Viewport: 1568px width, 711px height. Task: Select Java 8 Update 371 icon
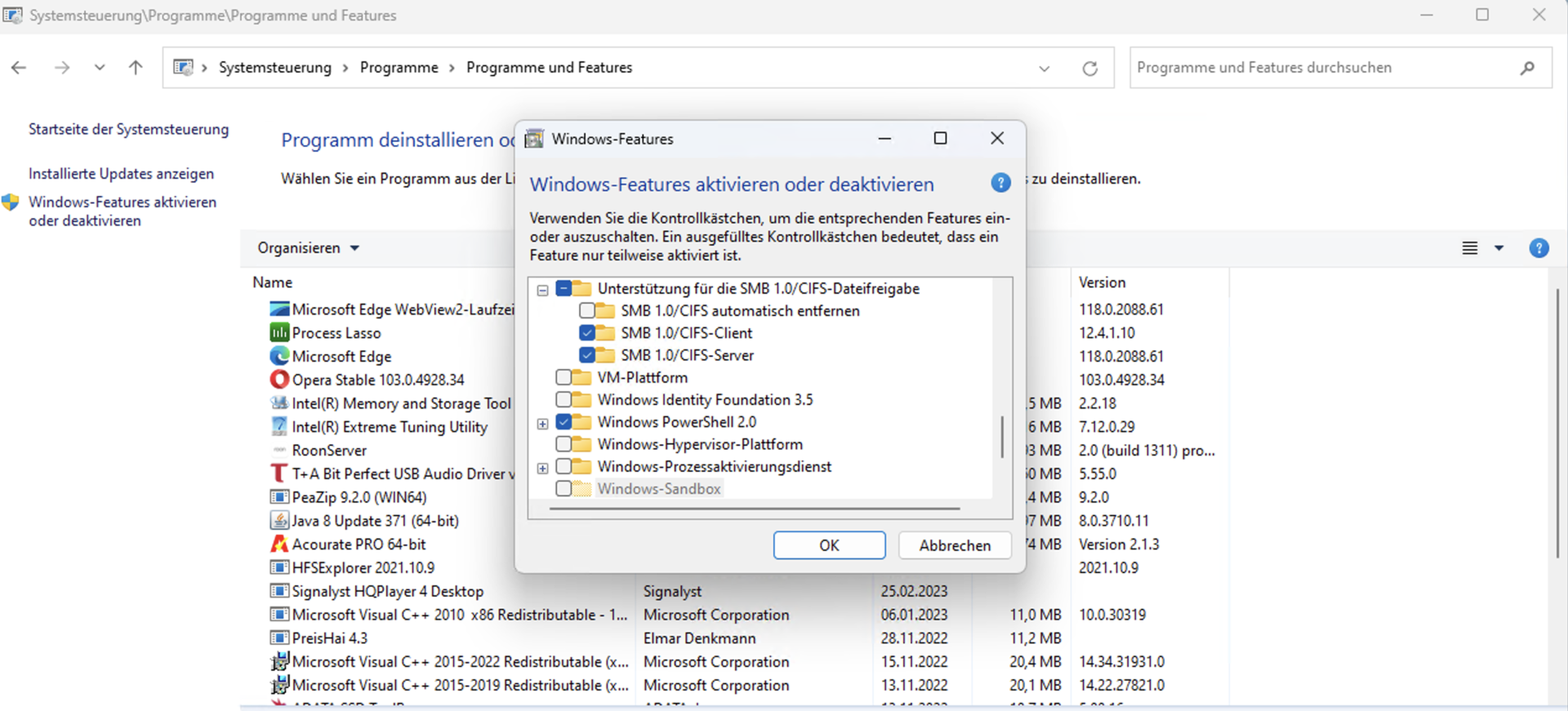tap(279, 521)
